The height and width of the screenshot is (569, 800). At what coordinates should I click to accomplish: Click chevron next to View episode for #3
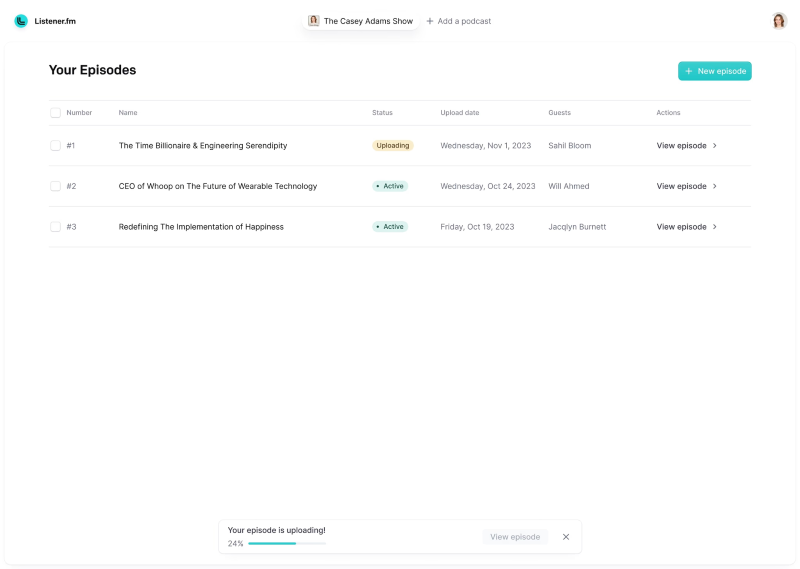[x=715, y=227]
